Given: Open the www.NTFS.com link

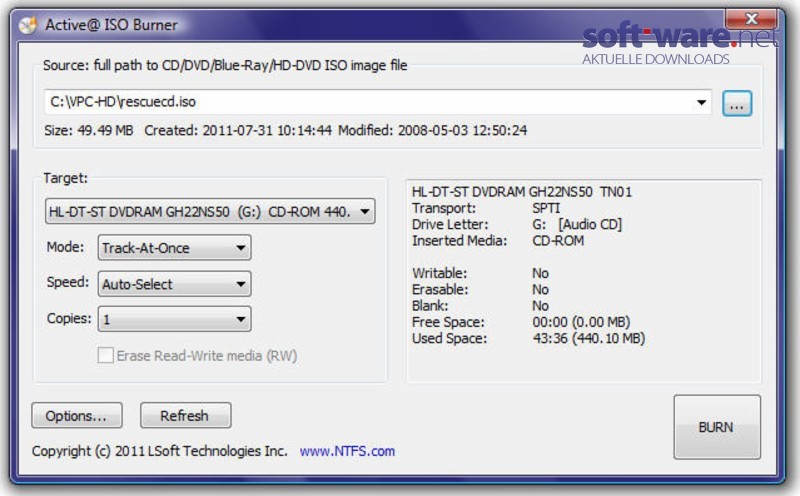Looking at the screenshot, I should coord(347,451).
